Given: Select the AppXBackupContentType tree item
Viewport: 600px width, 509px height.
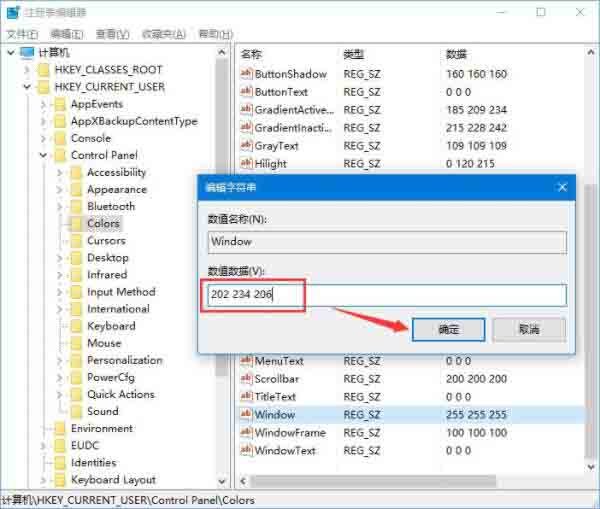Looking at the screenshot, I should pyautogui.click(x=134, y=121).
